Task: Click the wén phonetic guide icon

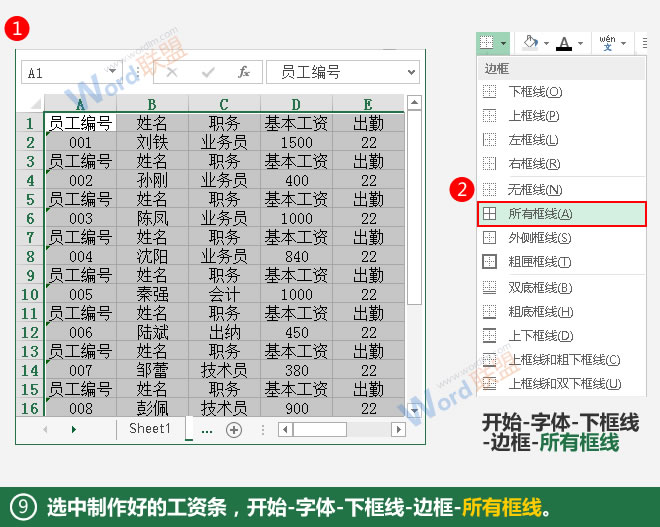Action: (x=607, y=42)
